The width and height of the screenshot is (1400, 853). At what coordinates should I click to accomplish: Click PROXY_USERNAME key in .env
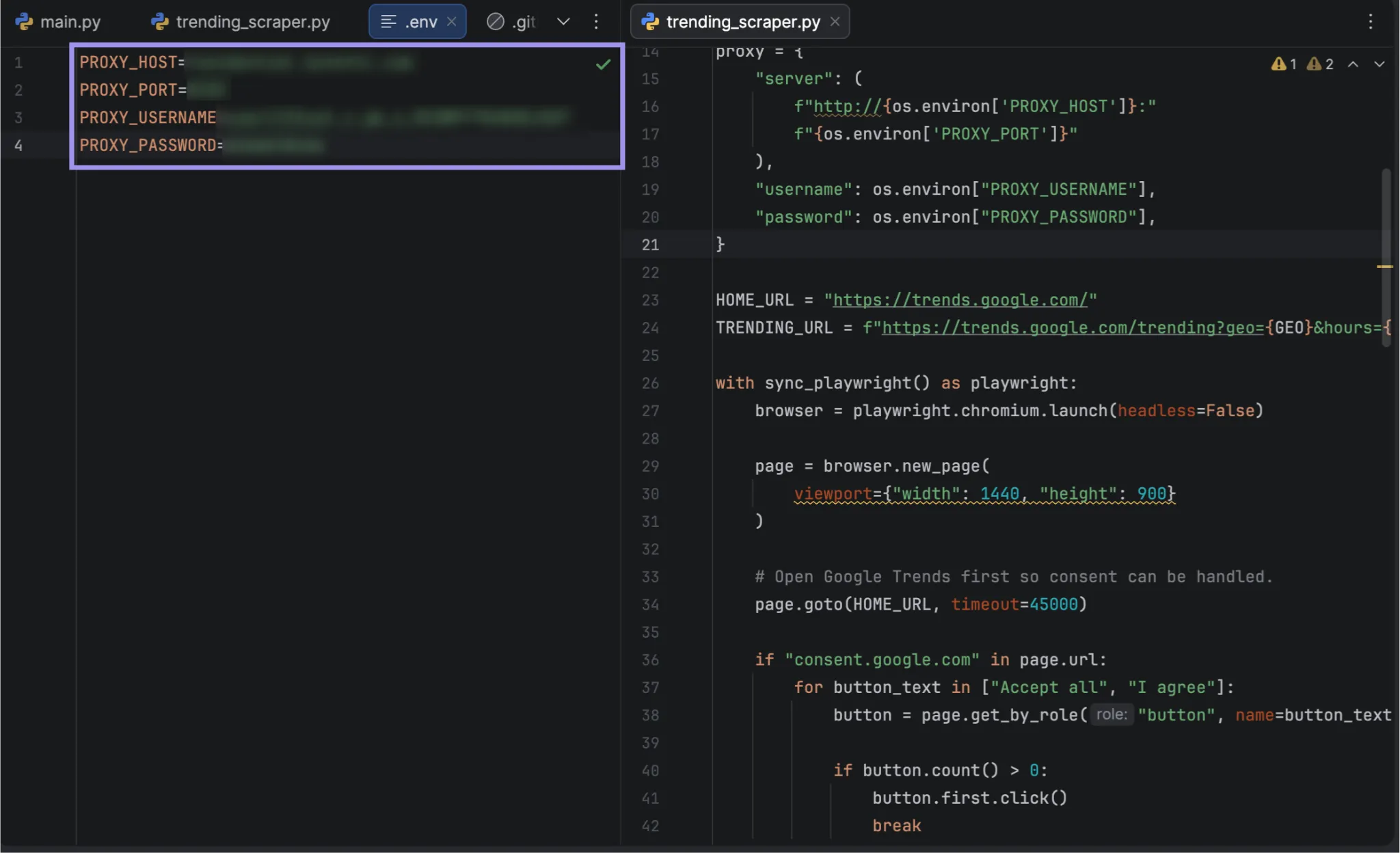coord(148,118)
